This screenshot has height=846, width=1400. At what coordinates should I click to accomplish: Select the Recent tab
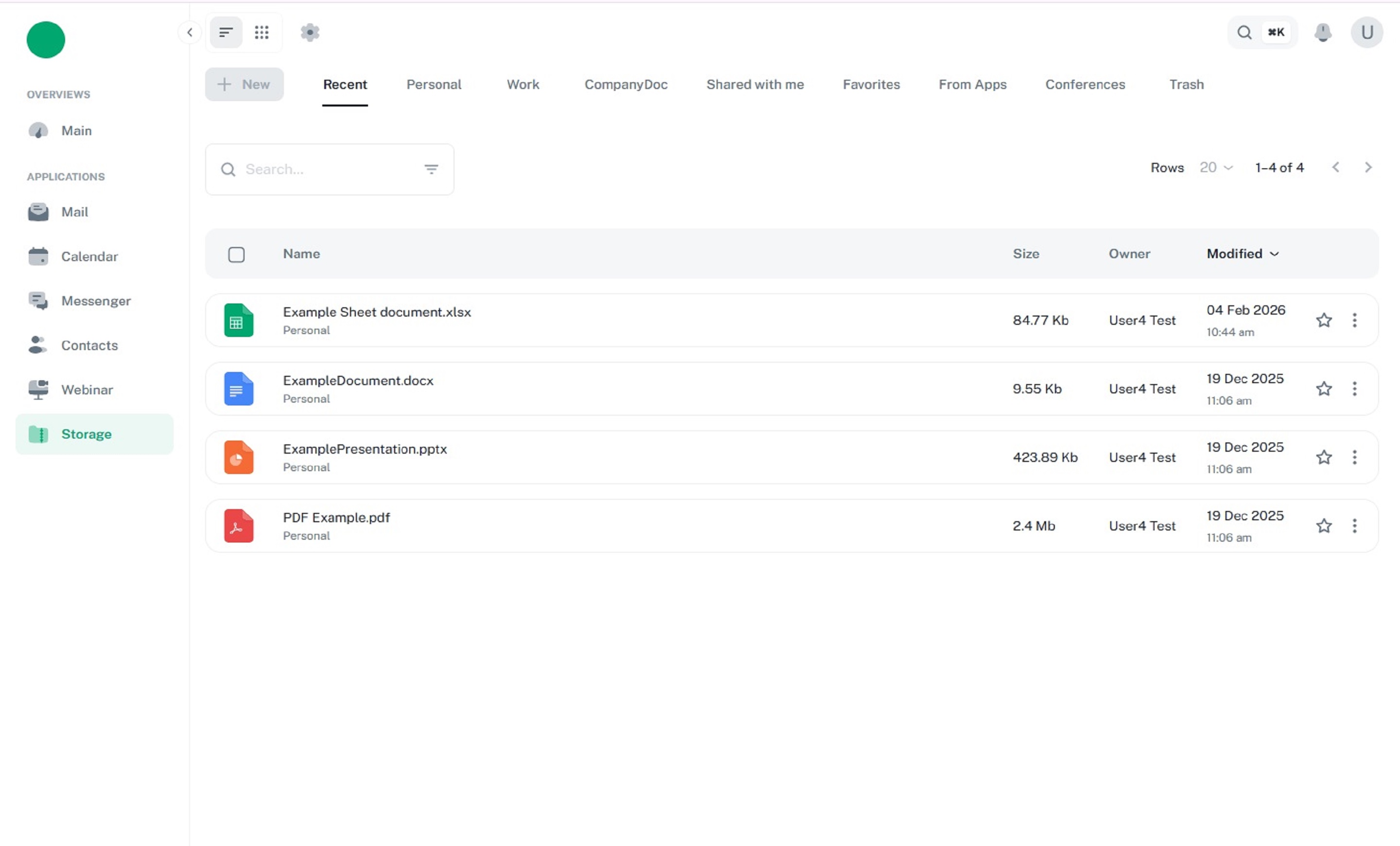345,85
